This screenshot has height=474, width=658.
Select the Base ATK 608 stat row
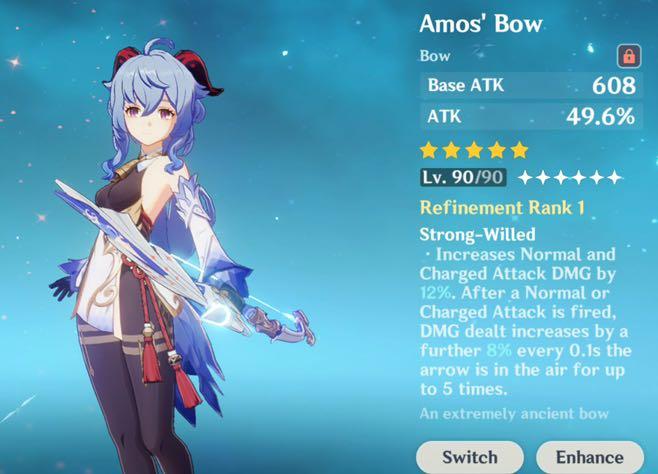pos(531,85)
